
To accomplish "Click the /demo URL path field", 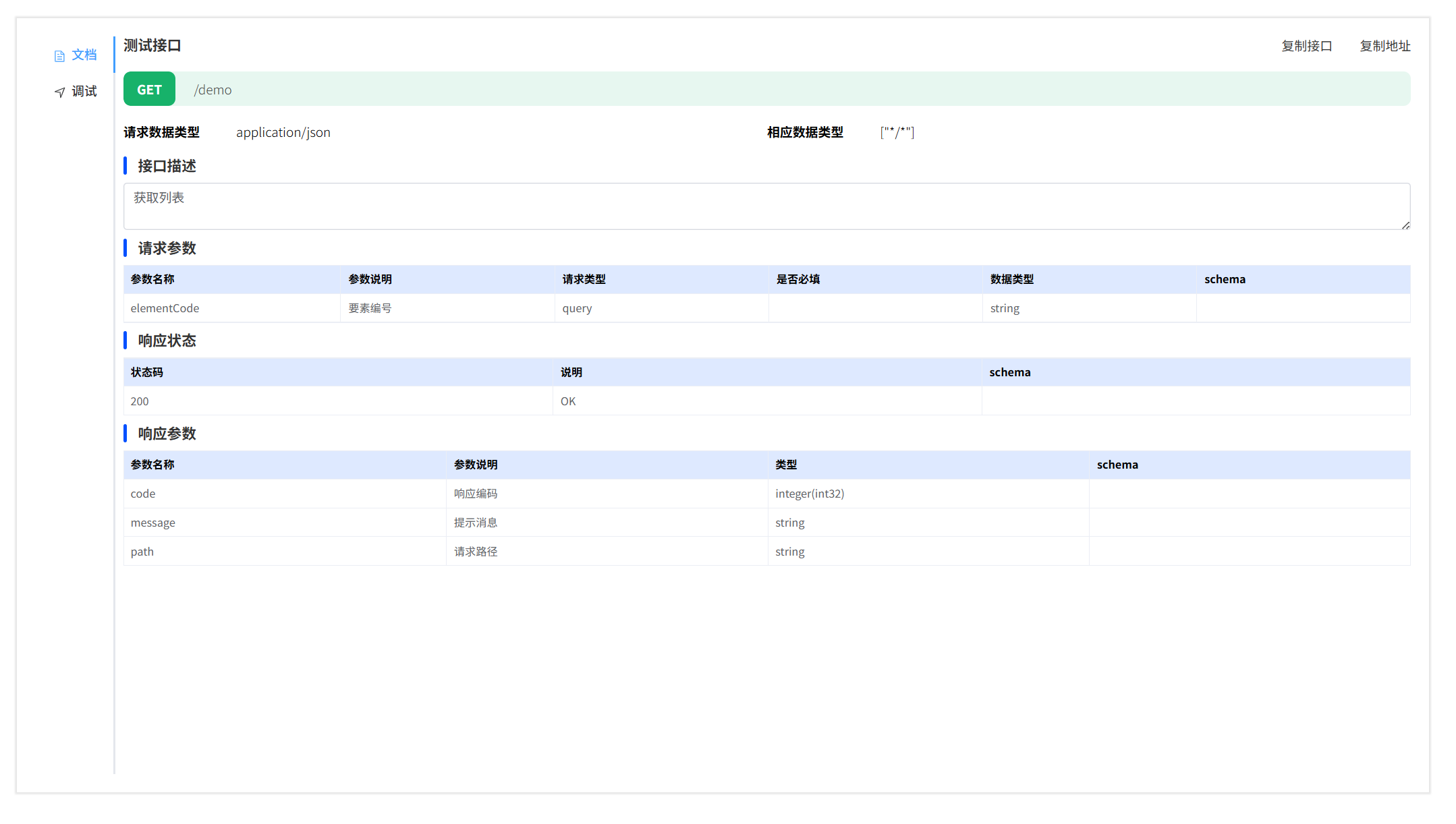I will click(213, 90).
